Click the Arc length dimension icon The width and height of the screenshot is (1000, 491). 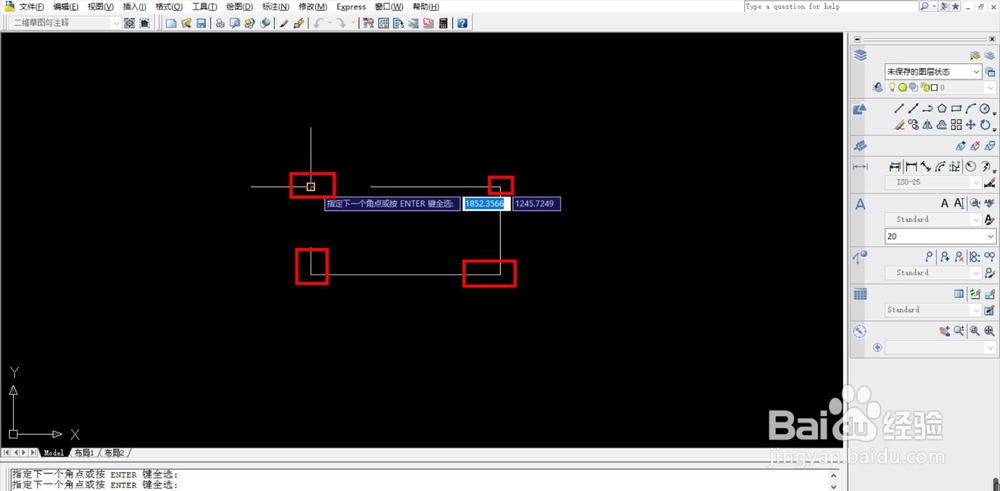940,167
